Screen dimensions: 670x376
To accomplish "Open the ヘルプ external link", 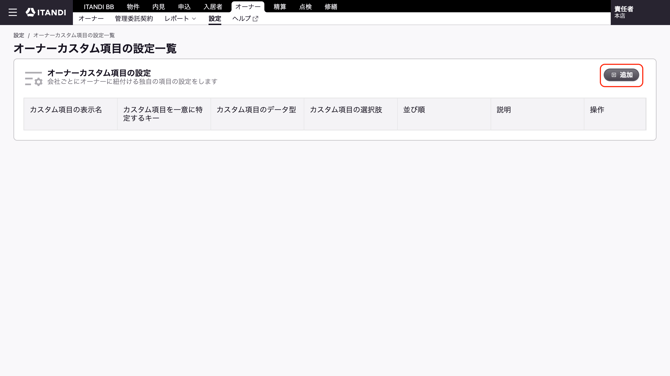I will 245,19.
